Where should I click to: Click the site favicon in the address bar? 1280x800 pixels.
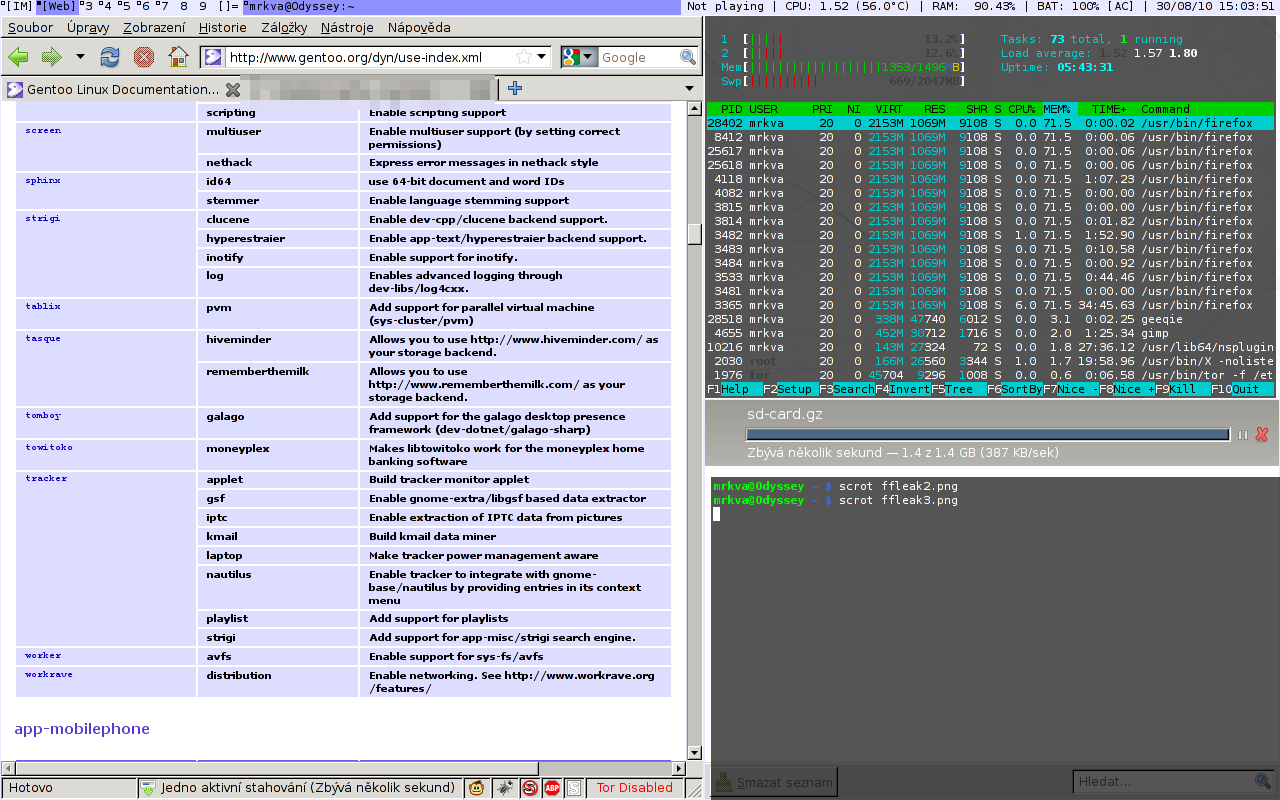[214, 57]
